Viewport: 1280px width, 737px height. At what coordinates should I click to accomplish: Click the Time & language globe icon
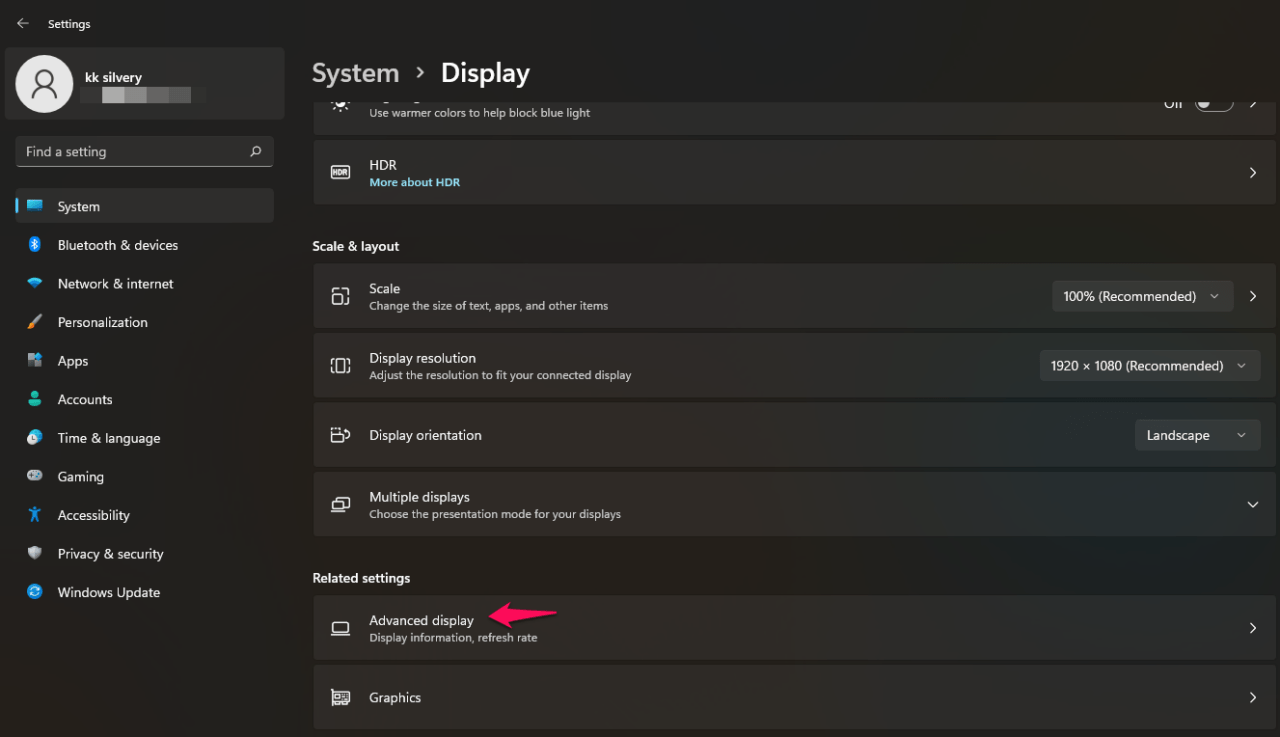click(35, 438)
